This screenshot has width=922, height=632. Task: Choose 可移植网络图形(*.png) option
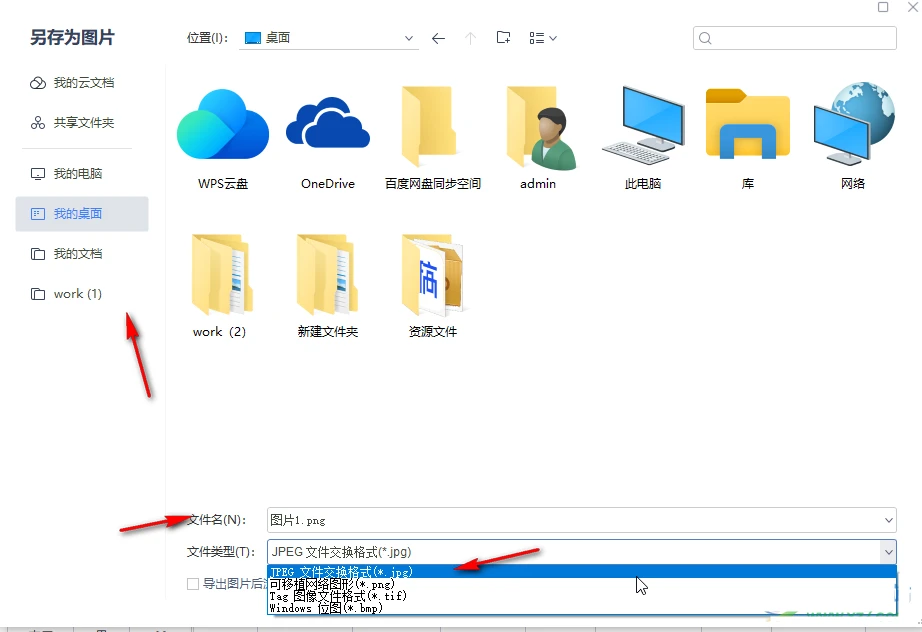(582, 584)
